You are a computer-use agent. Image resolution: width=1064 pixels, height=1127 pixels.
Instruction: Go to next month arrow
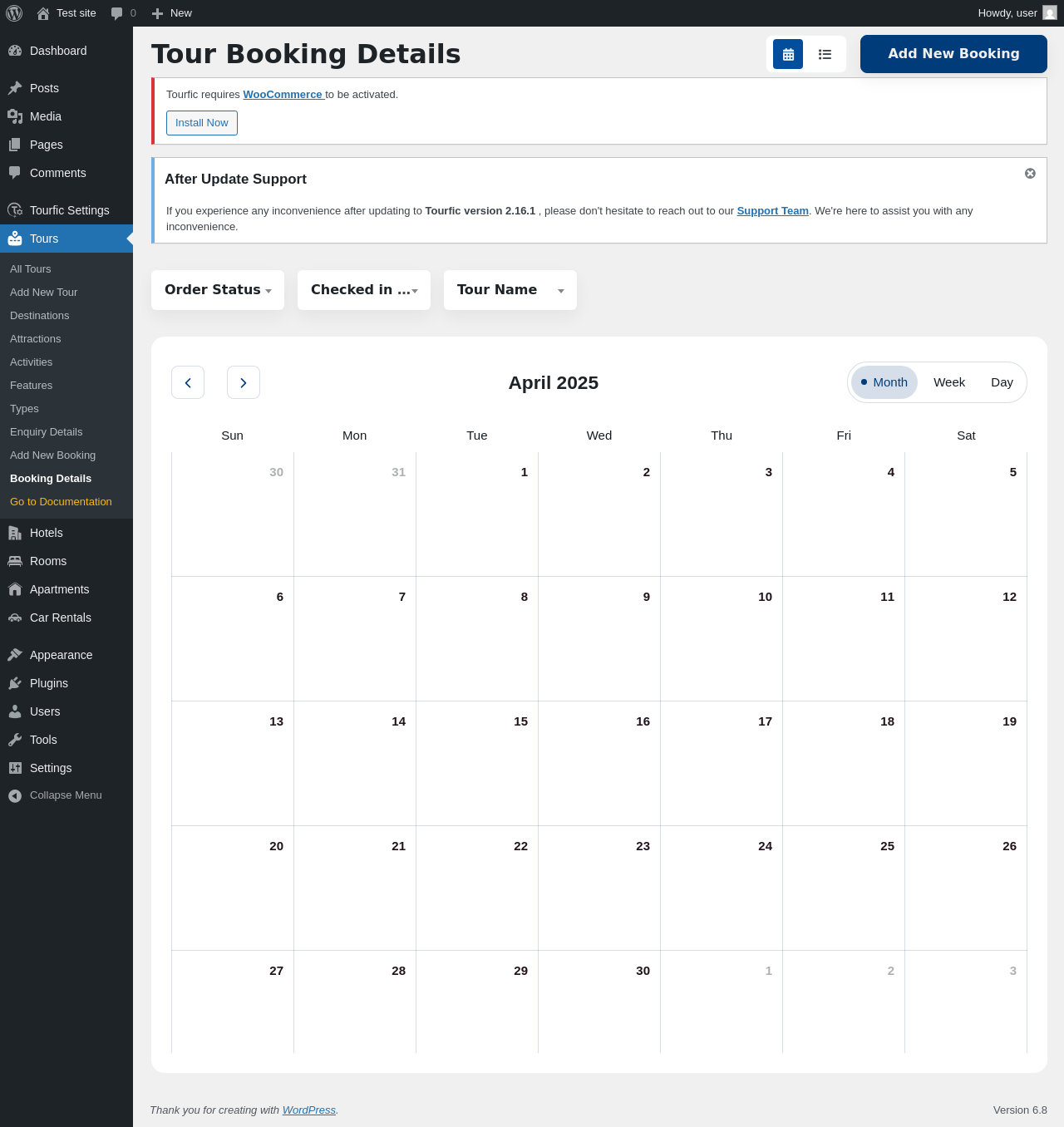point(244,382)
